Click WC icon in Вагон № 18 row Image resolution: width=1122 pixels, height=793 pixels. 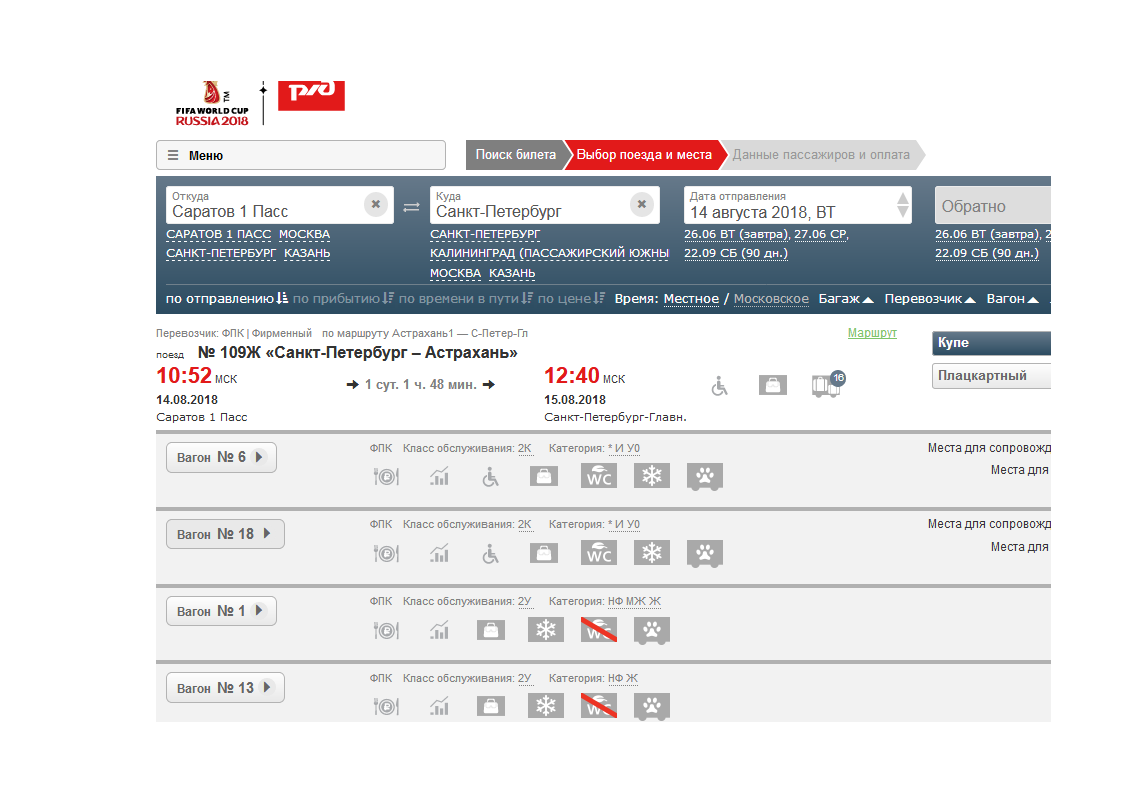pos(599,553)
